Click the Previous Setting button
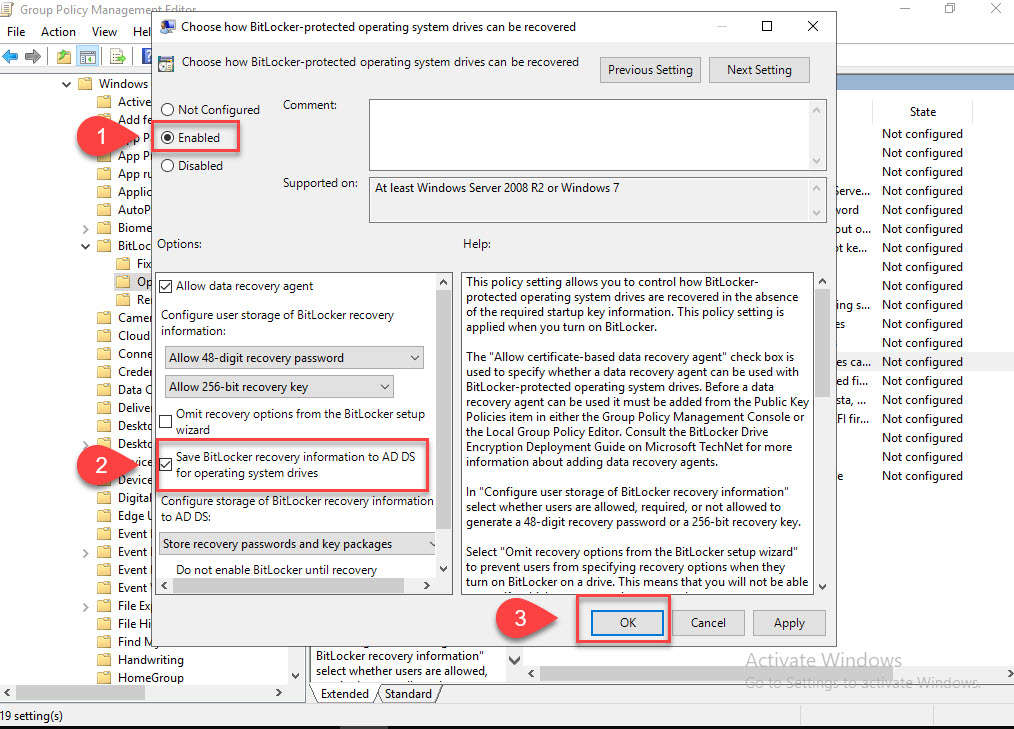The image size is (1014, 729). click(650, 70)
